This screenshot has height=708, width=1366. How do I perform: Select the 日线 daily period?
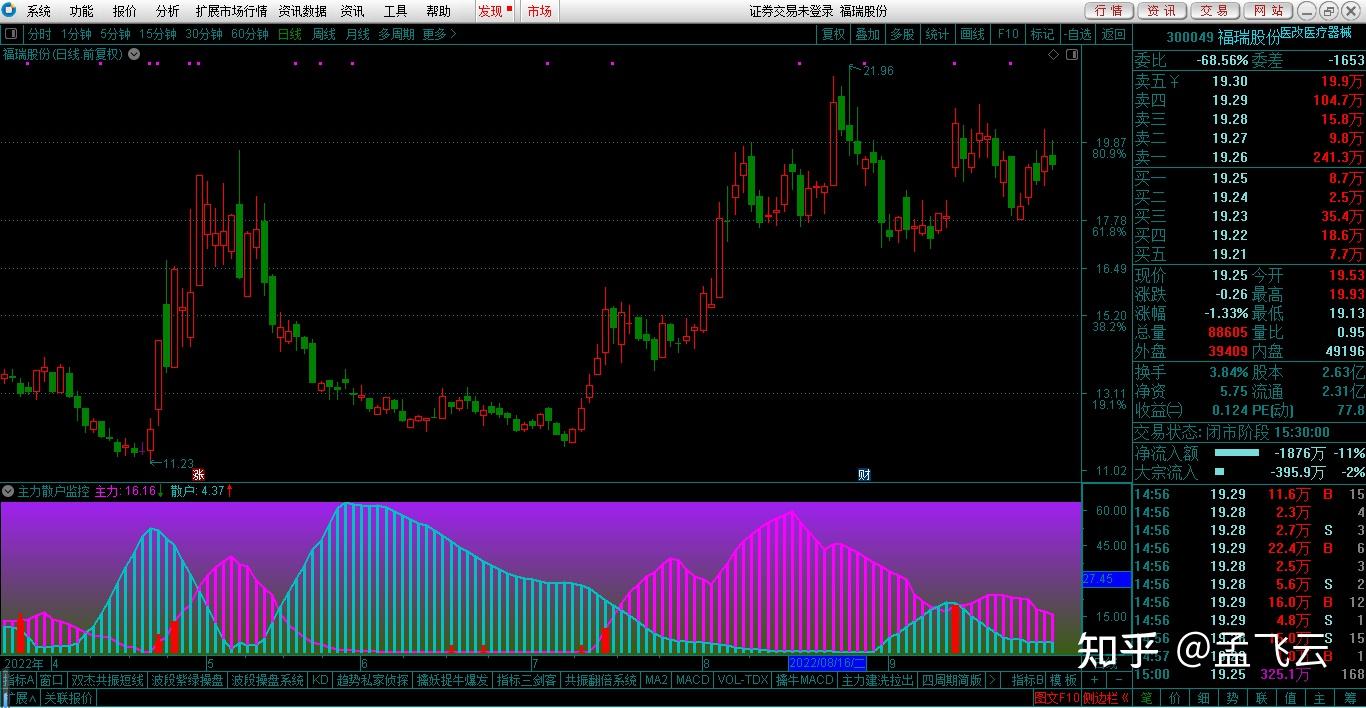[290, 34]
